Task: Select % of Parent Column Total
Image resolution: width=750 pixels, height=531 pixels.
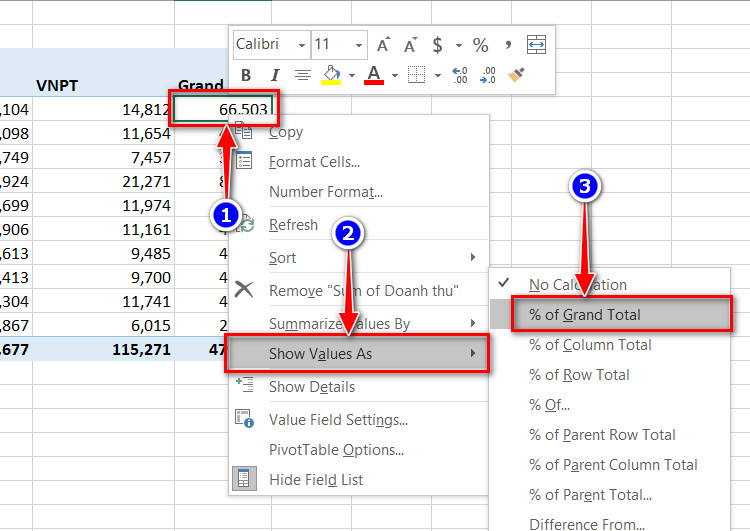Action: tap(610, 465)
